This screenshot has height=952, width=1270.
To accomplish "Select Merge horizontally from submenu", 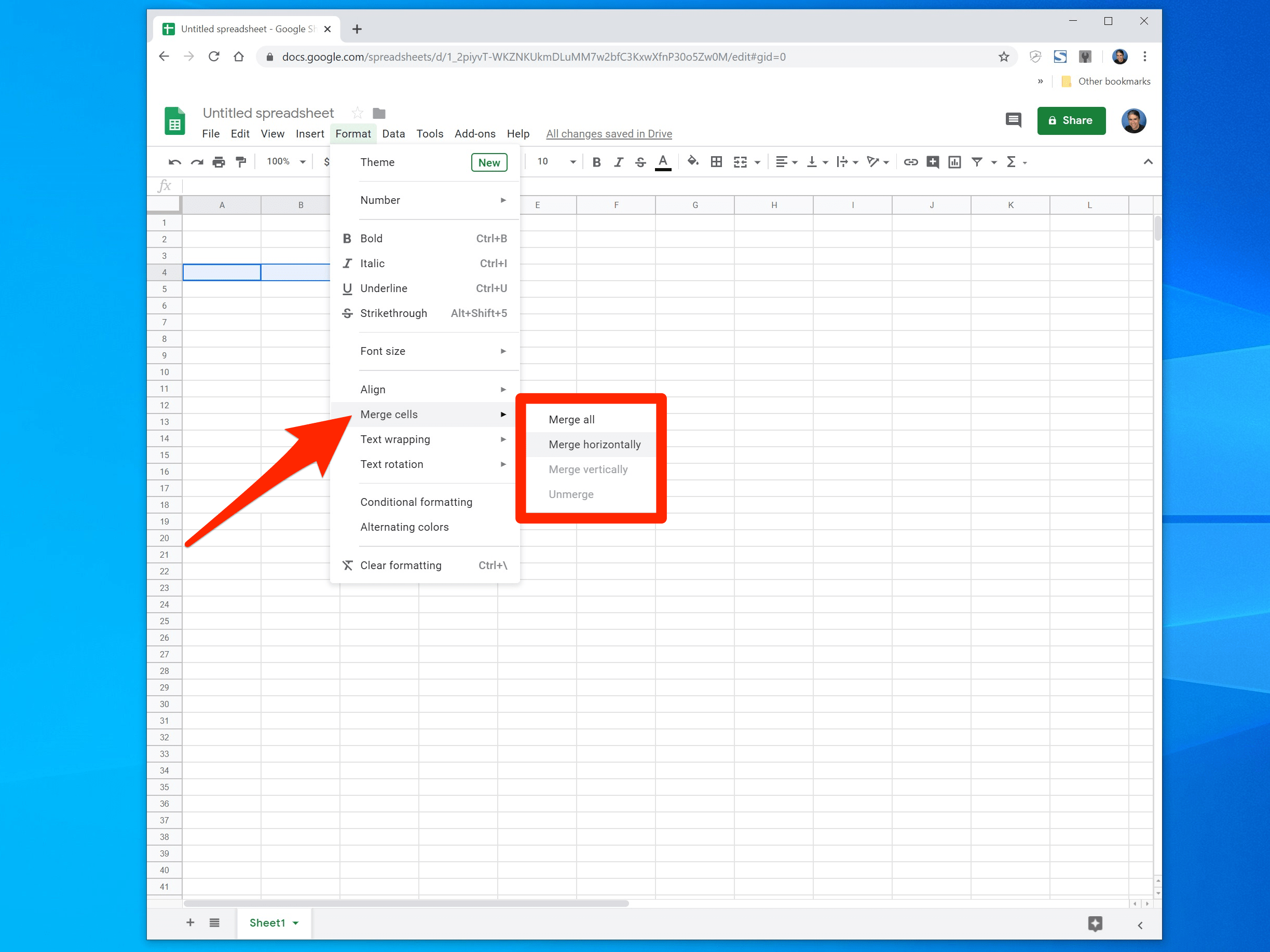I will pyautogui.click(x=594, y=444).
